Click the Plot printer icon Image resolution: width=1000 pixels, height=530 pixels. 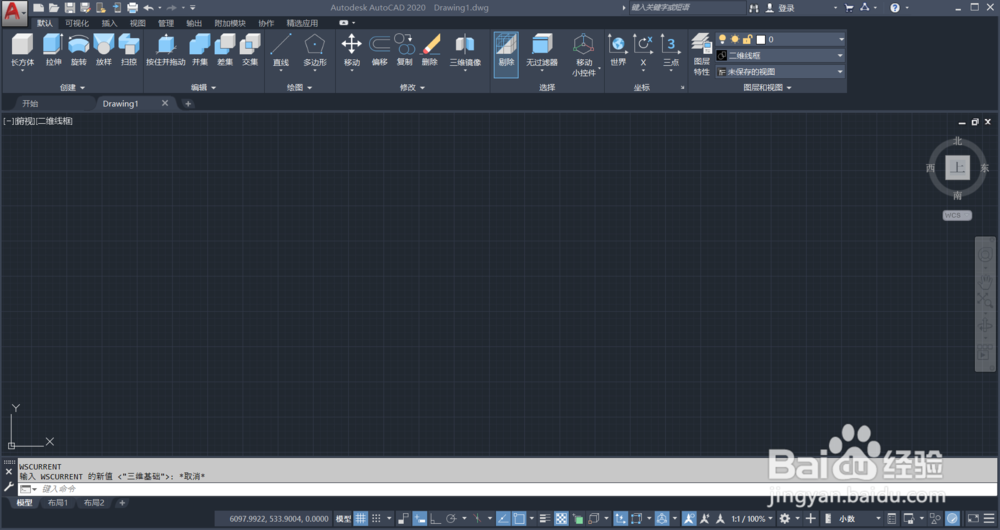click(132, 8)
